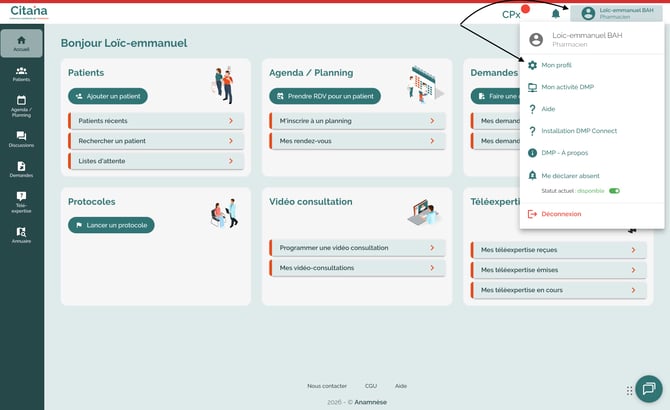Go to Patients in the sidebar
Image resolution: width=670 pixels, height=410 pixels.
point(22,74)
